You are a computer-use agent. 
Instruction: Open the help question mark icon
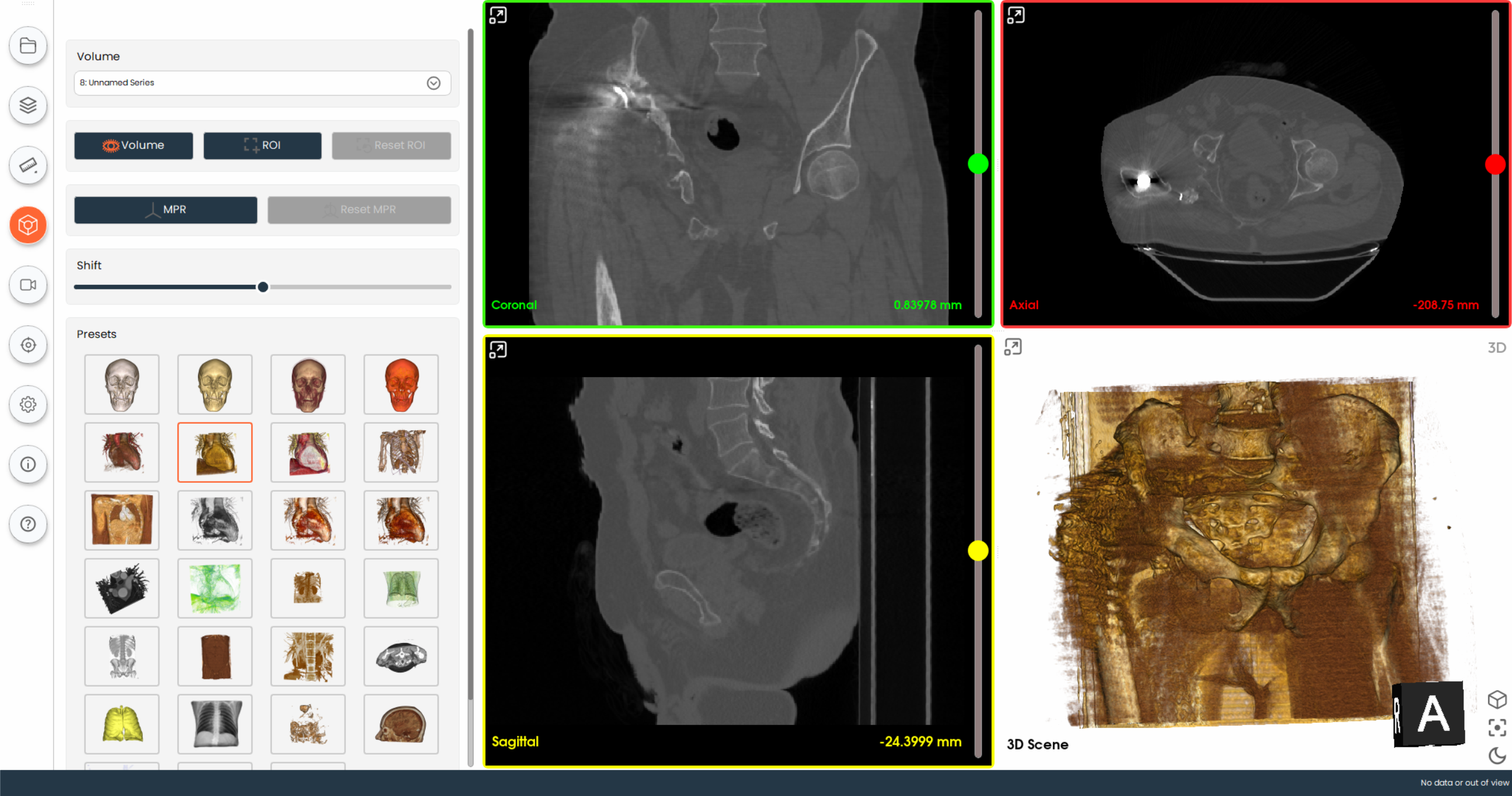point(28,524)
